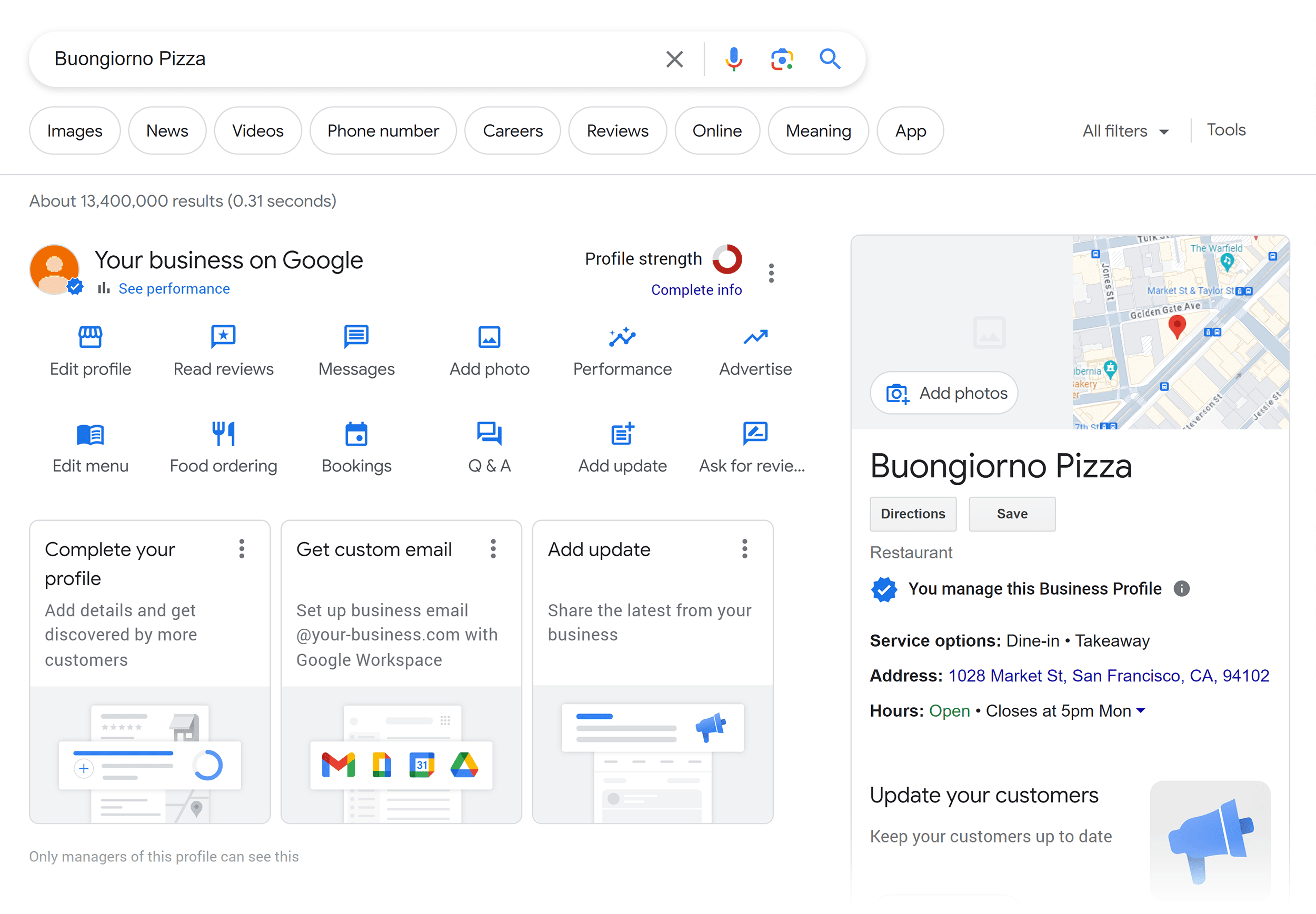Click the Read reviews icon
The image size is (1316, 914).
223,335
